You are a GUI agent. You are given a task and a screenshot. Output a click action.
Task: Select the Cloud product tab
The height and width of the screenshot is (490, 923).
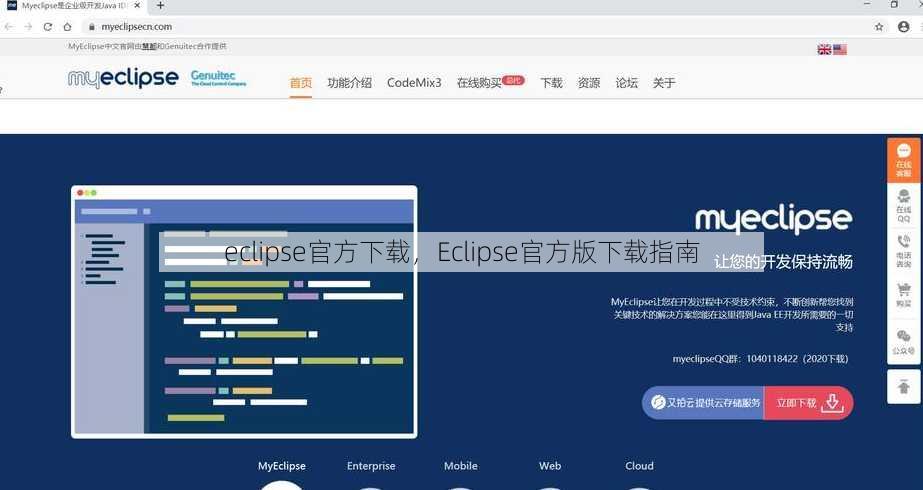point(639,466)
